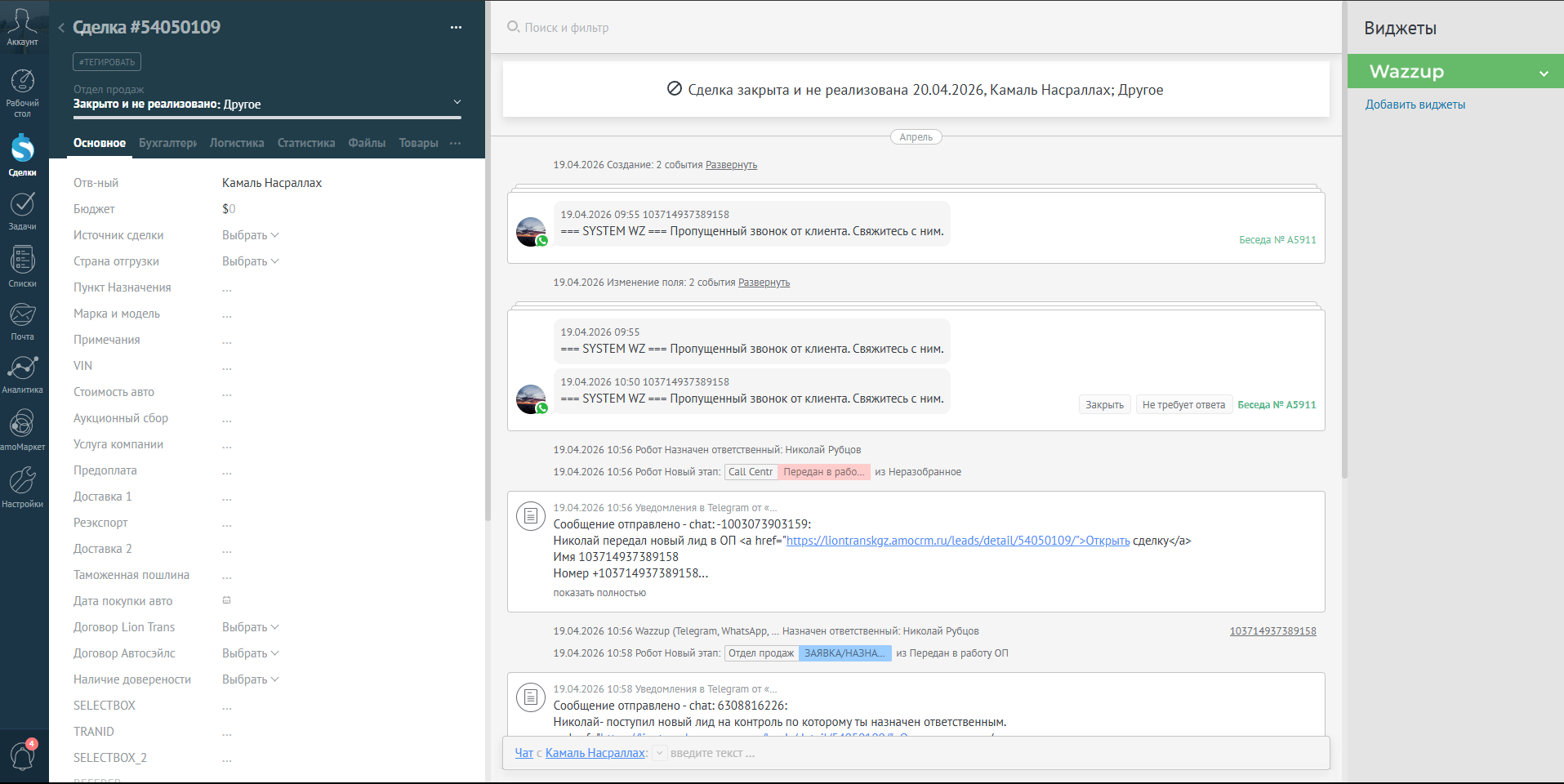Switch to the Логистика tab
1564x784 pixels.
pyautogui.click(x=237, y=143)
